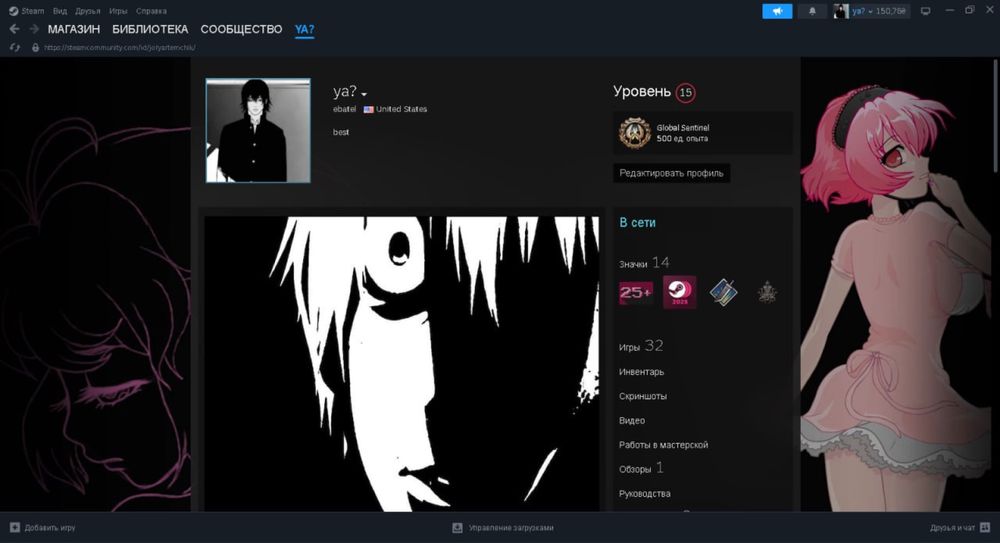Click the steamcommunity URL text
Screen dimensions: 1000x543
120,47
